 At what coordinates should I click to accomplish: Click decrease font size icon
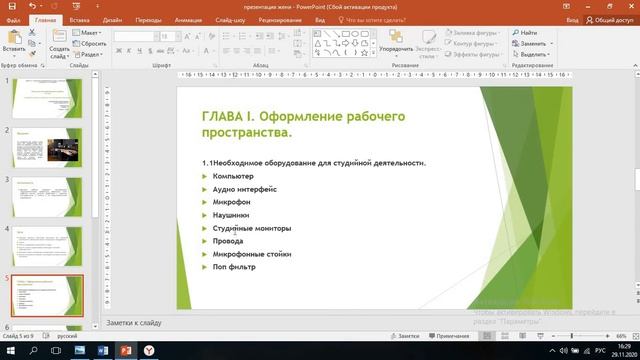click(x=198, y=37)
